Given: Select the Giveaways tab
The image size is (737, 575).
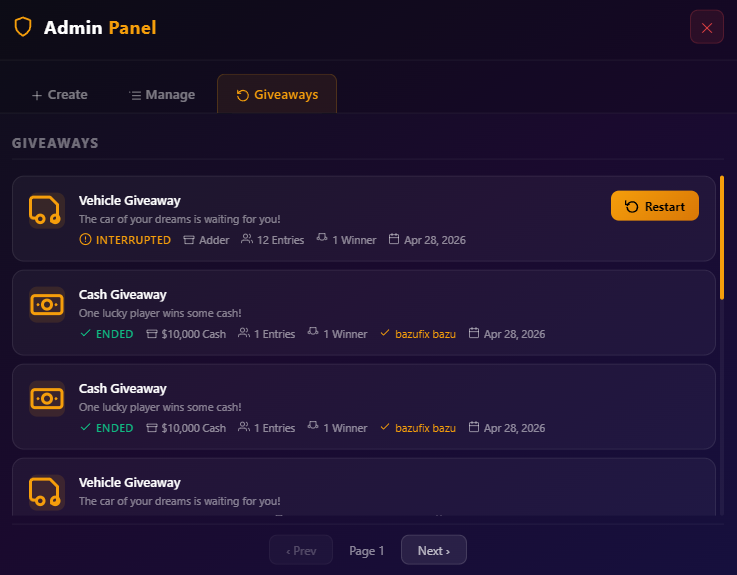Looking at the screenshot, I should (277, 94).
